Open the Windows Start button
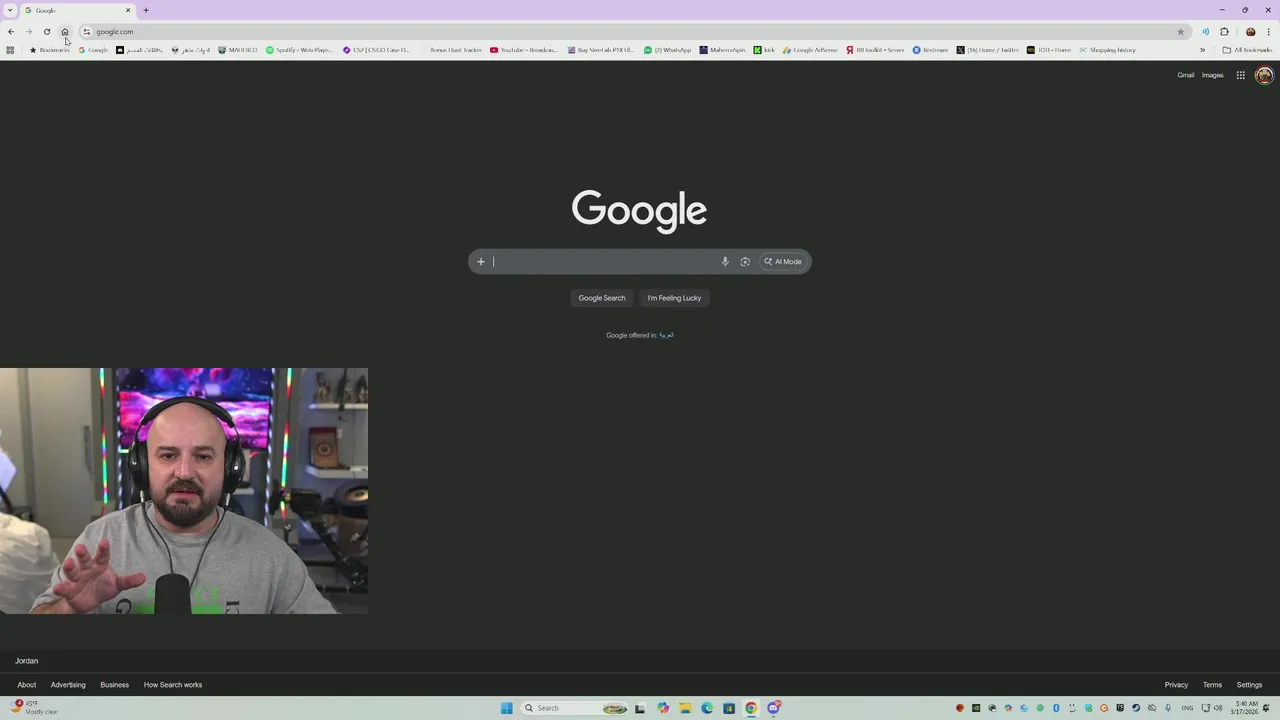 coord(507,708)
